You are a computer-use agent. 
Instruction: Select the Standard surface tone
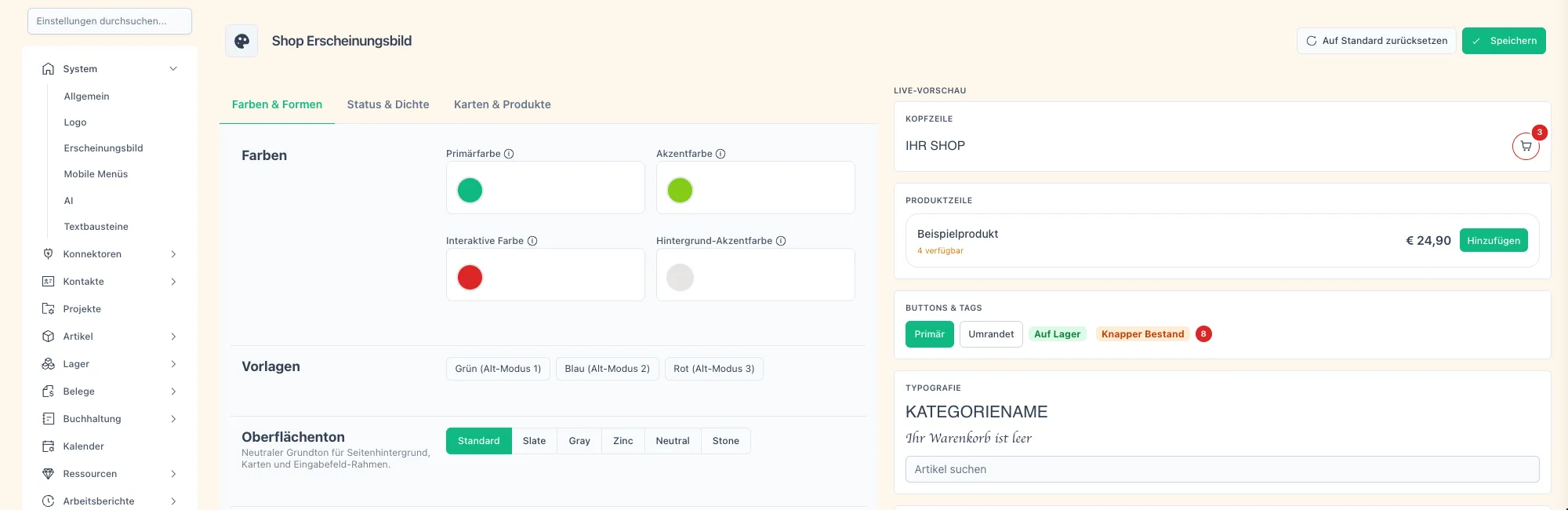click(479, 441)
